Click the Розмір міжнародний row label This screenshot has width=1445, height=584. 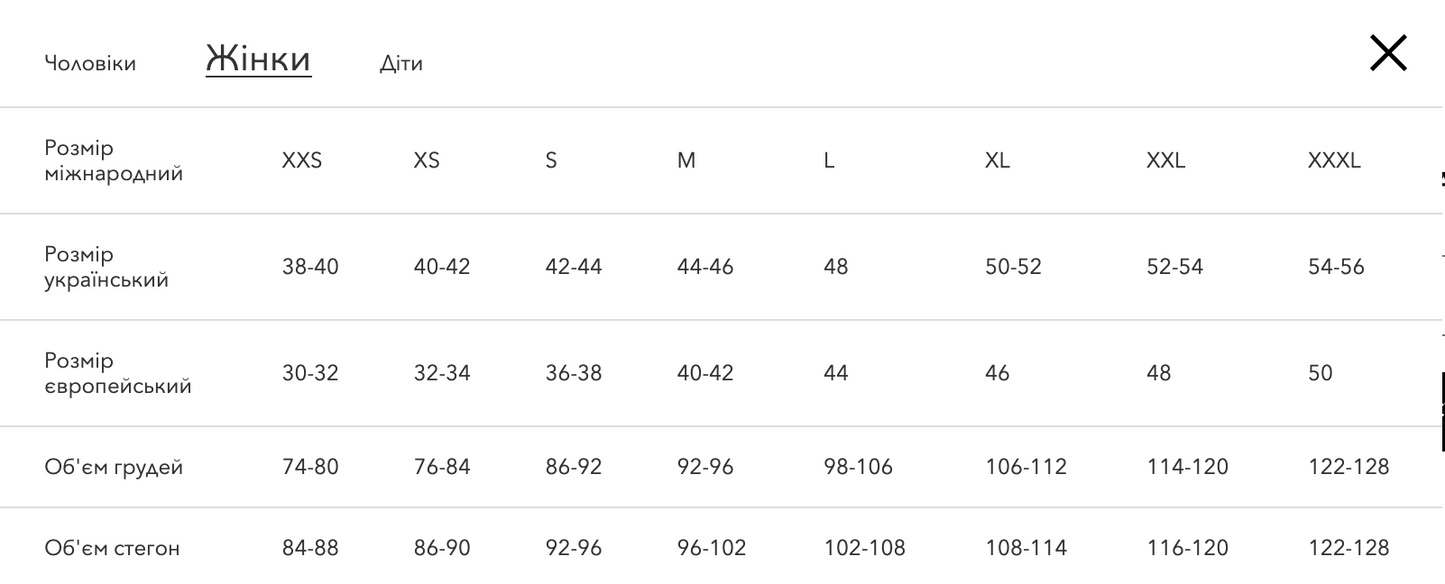114,160
